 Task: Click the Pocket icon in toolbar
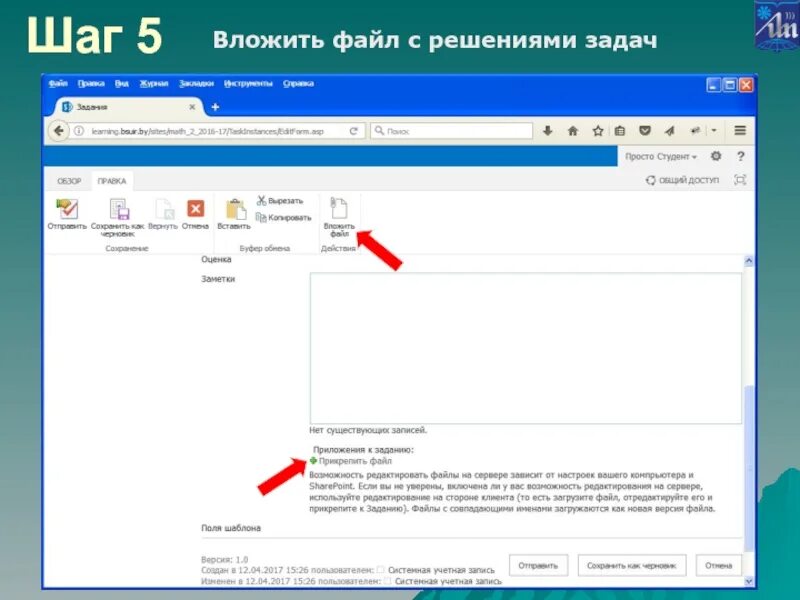coord(645,131)
